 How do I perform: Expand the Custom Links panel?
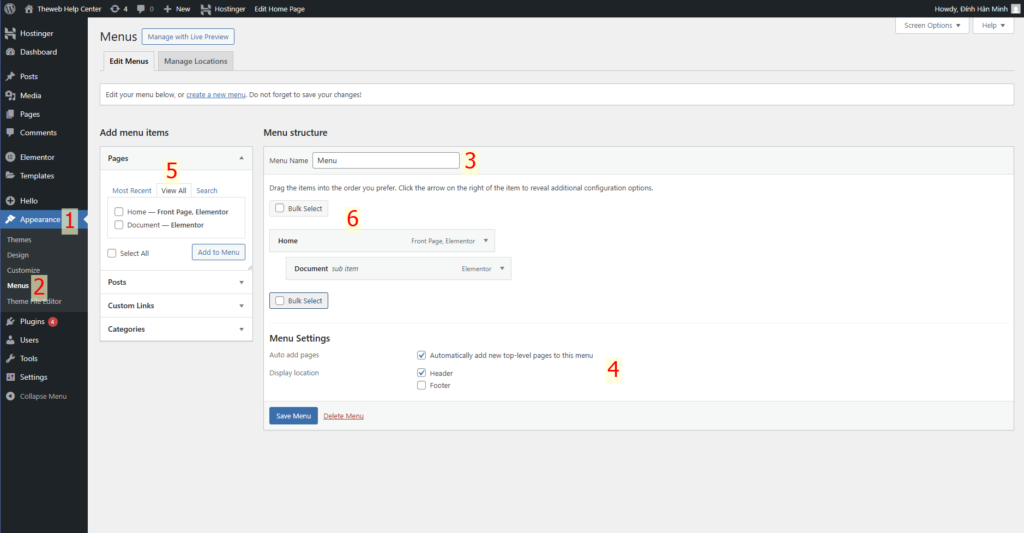[x=175, y=305]
